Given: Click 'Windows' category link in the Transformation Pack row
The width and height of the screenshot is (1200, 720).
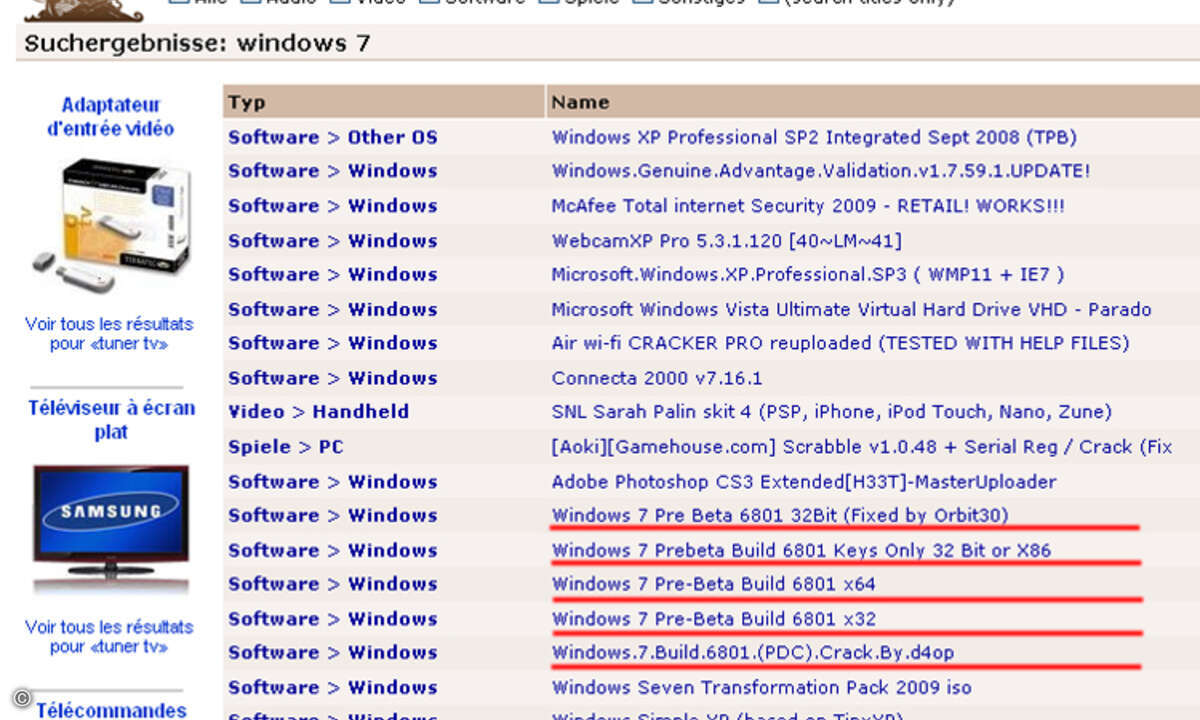Looking at the screenshot, I should pos(392,688).
